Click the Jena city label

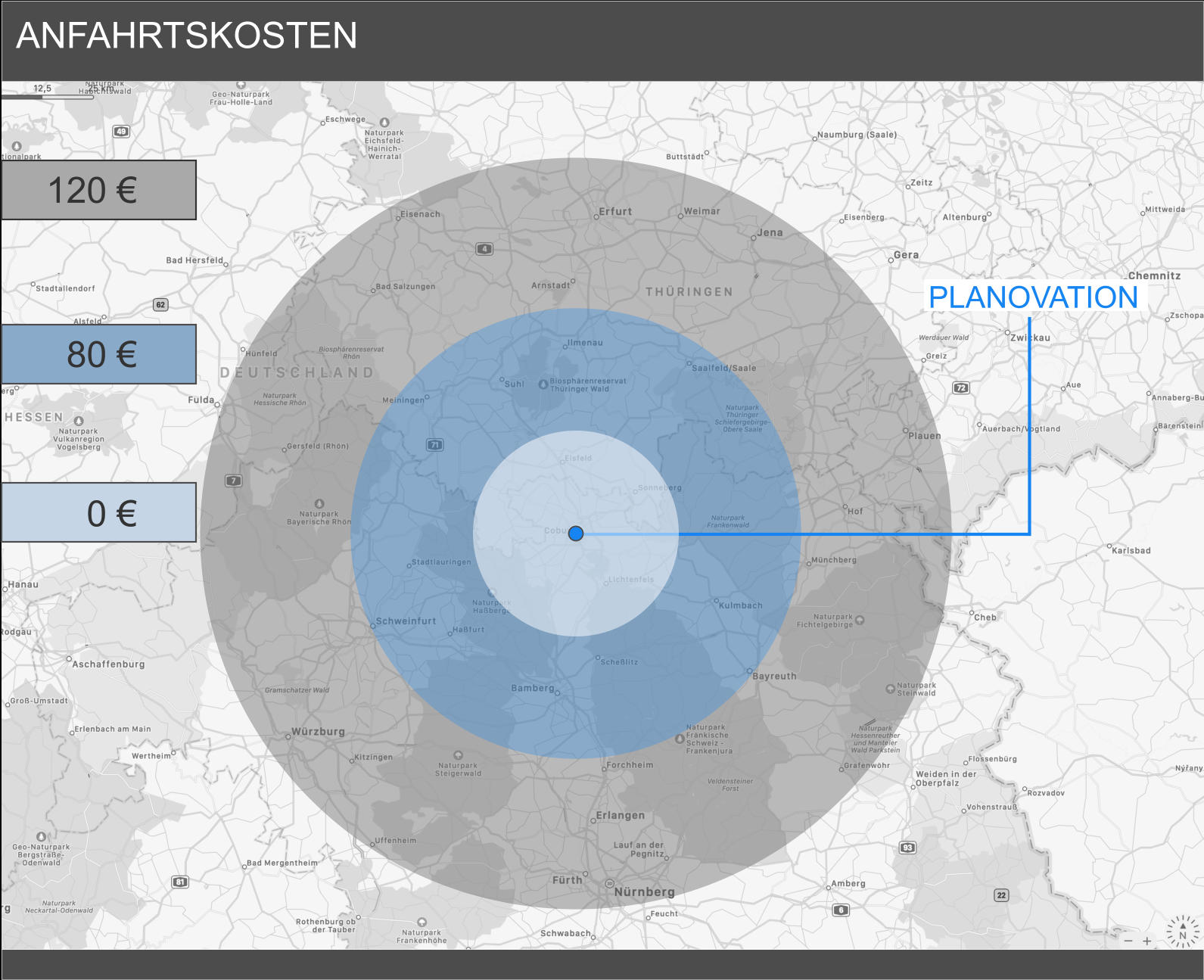pos(770,232)
